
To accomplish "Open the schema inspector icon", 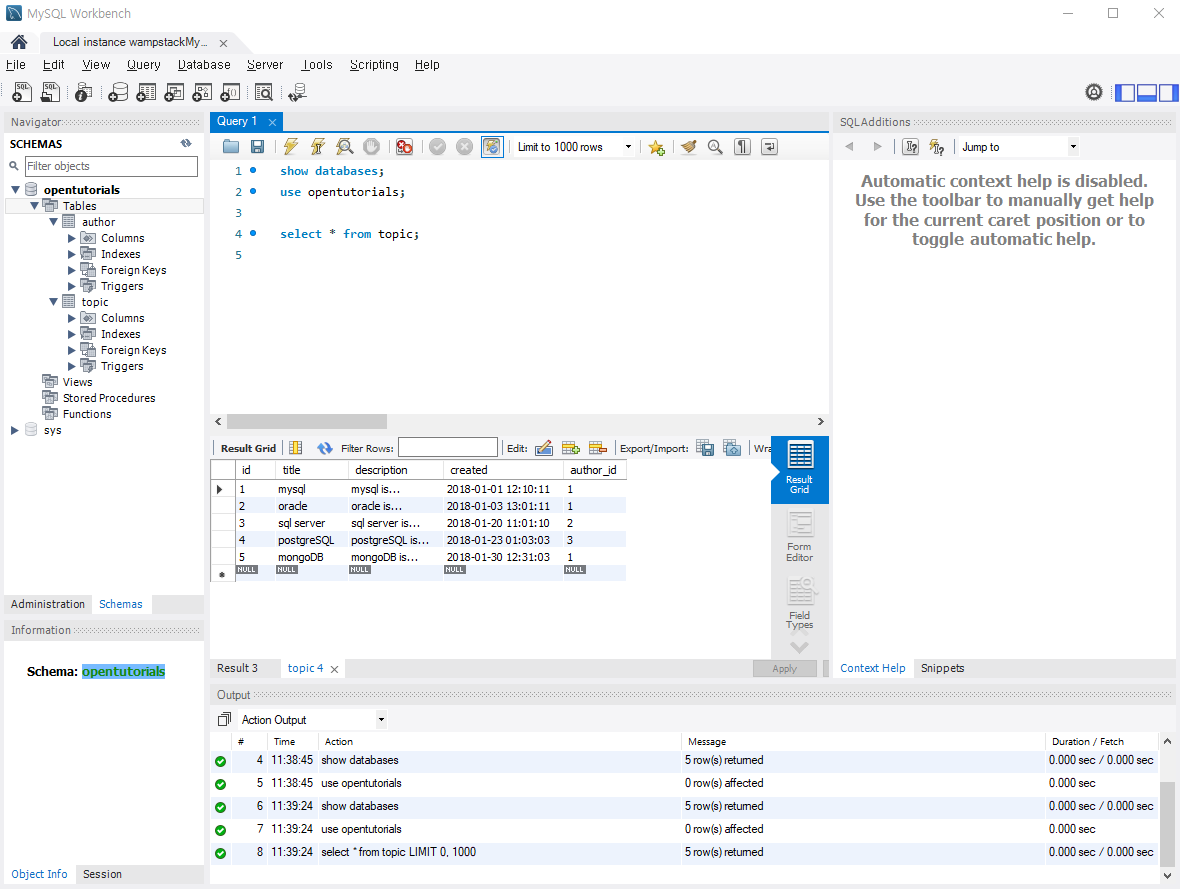I will click(84, 92).
